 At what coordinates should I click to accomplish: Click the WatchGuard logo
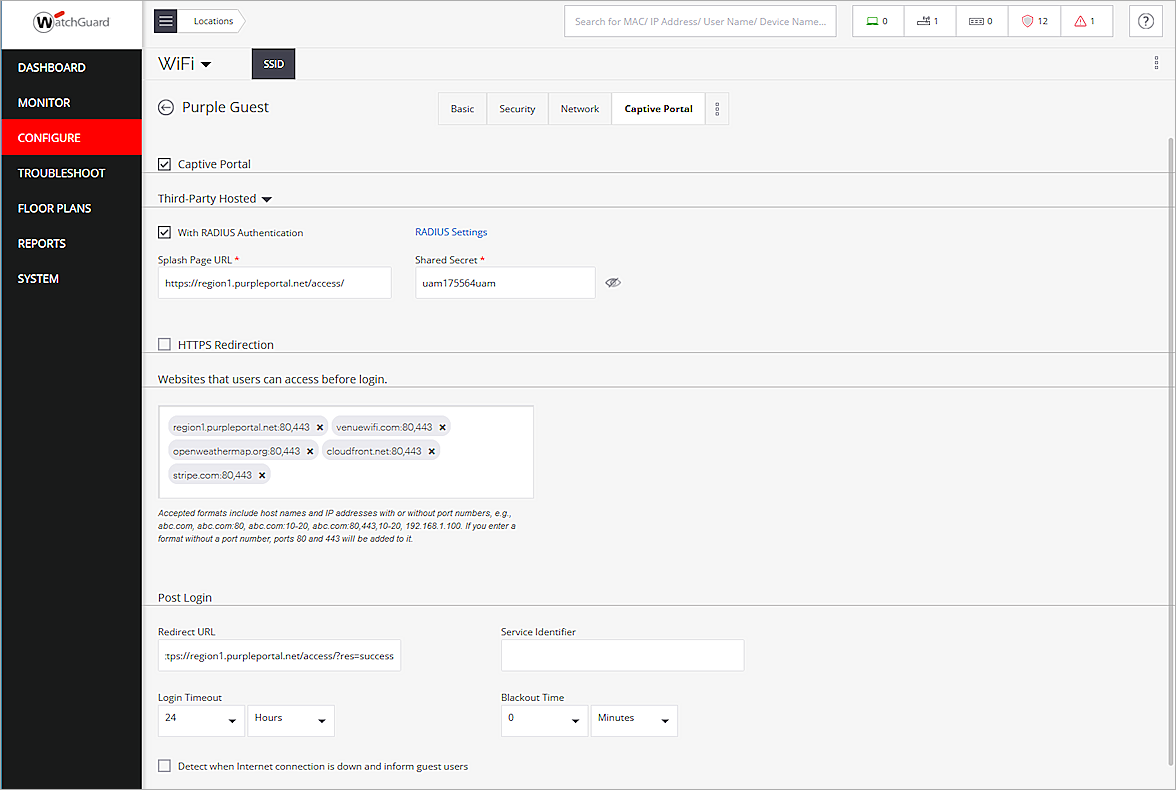70,21
